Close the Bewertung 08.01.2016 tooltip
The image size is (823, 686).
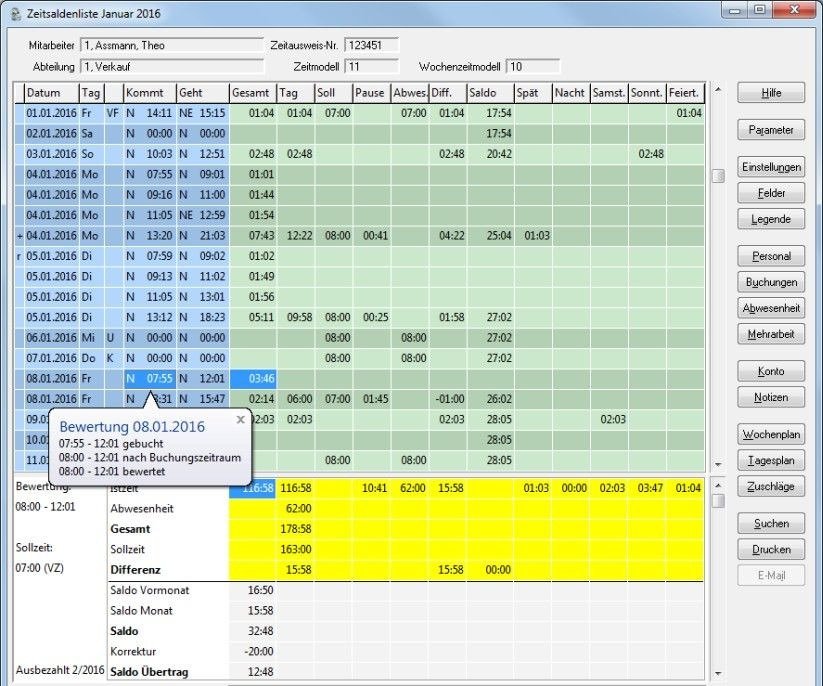coord(240,419)
